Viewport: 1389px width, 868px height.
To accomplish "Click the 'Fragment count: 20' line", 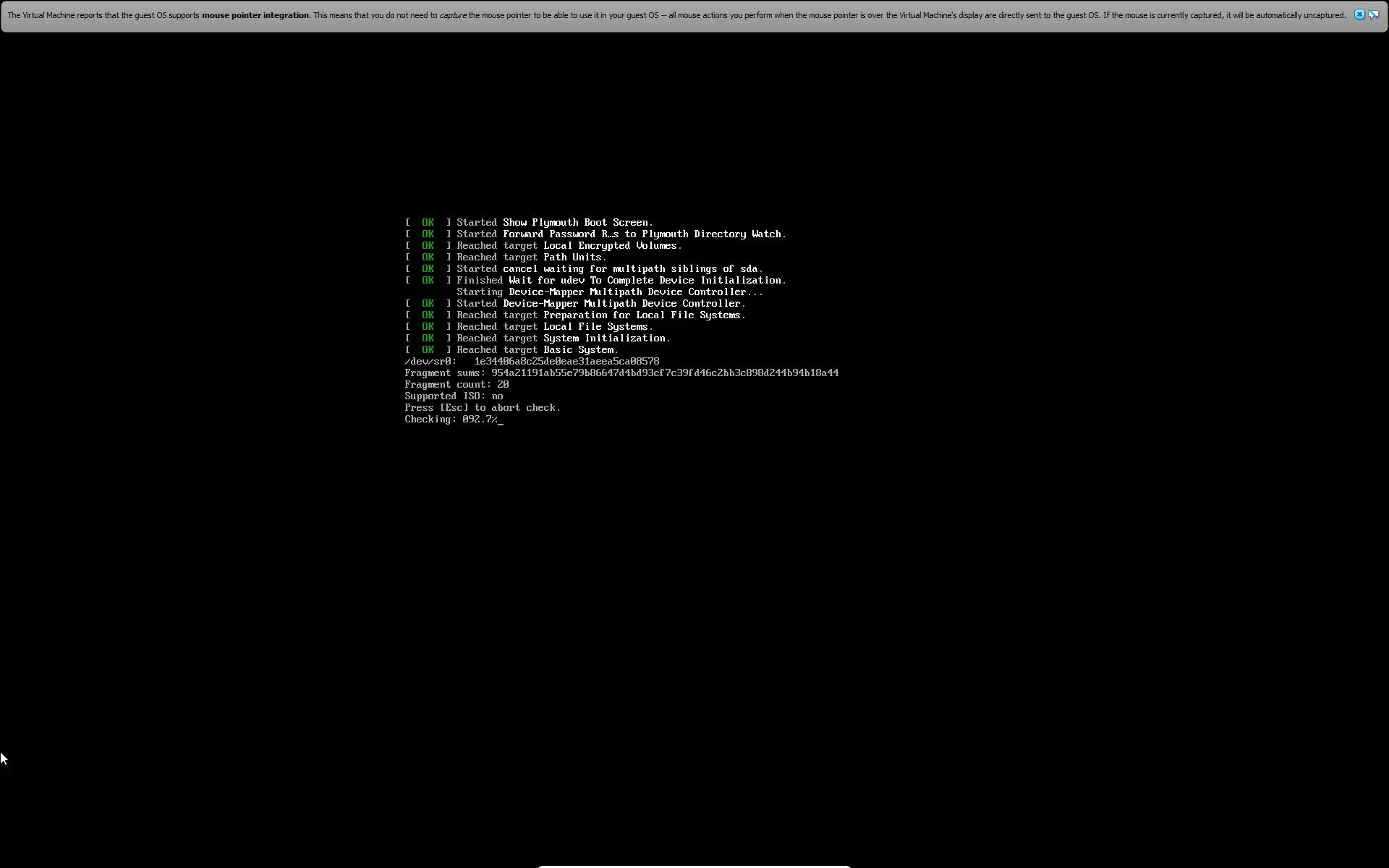I will coord(456,385).
